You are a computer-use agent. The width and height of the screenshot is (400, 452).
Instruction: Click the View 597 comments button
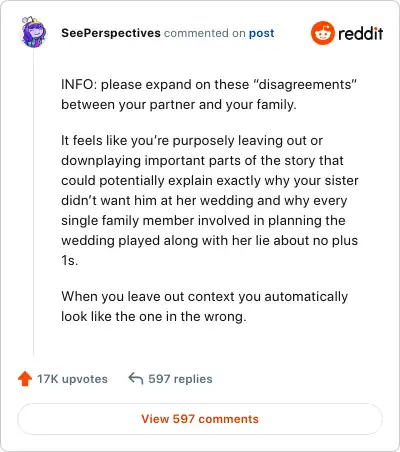[200, 419]
